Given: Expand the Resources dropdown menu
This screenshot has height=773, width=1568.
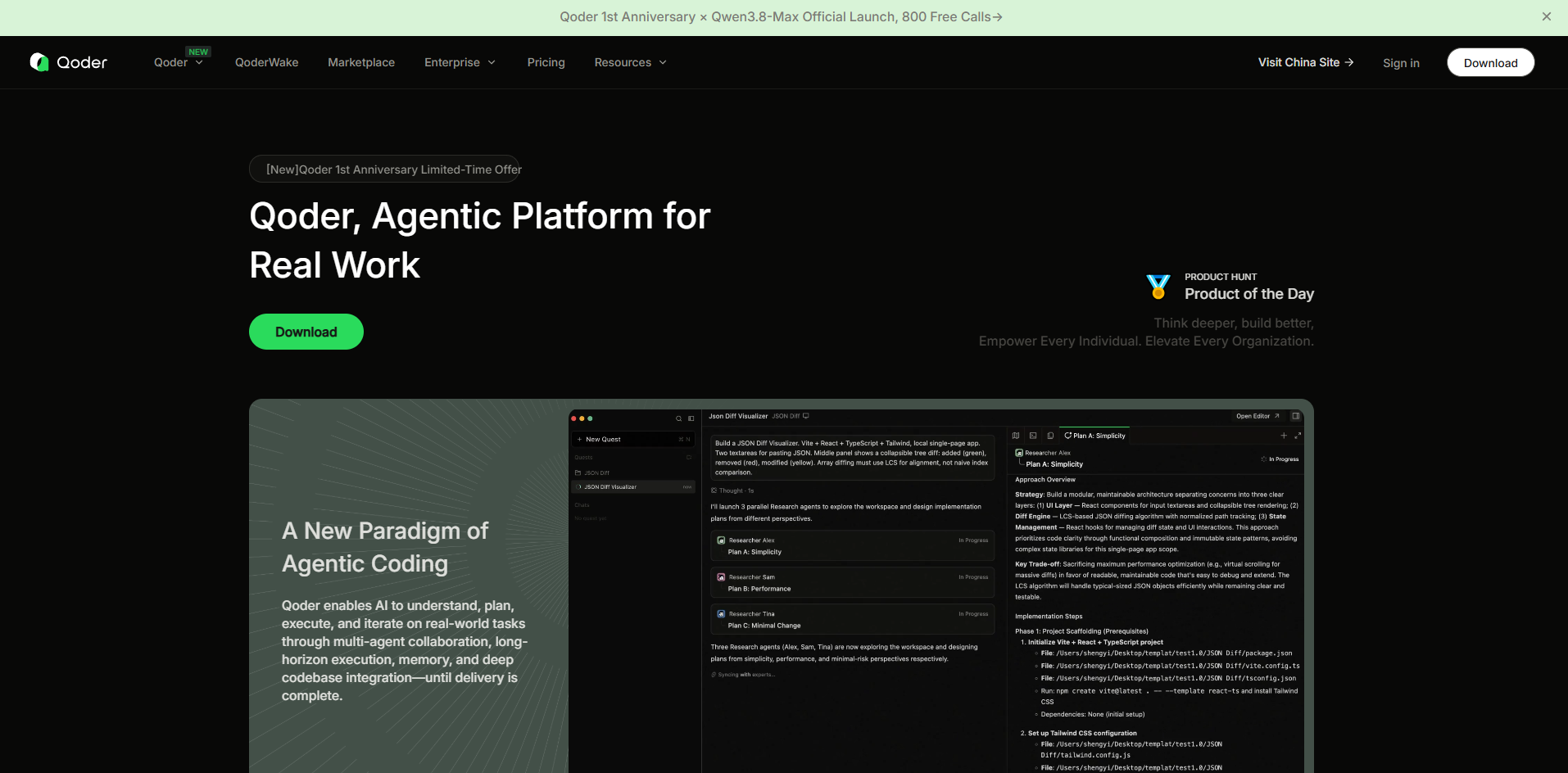Looking at the screenshot, I should coord(630,62).
